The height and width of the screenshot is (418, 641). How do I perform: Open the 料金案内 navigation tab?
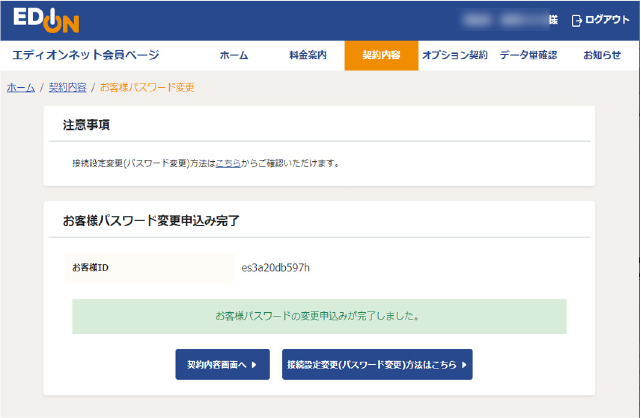307,55
